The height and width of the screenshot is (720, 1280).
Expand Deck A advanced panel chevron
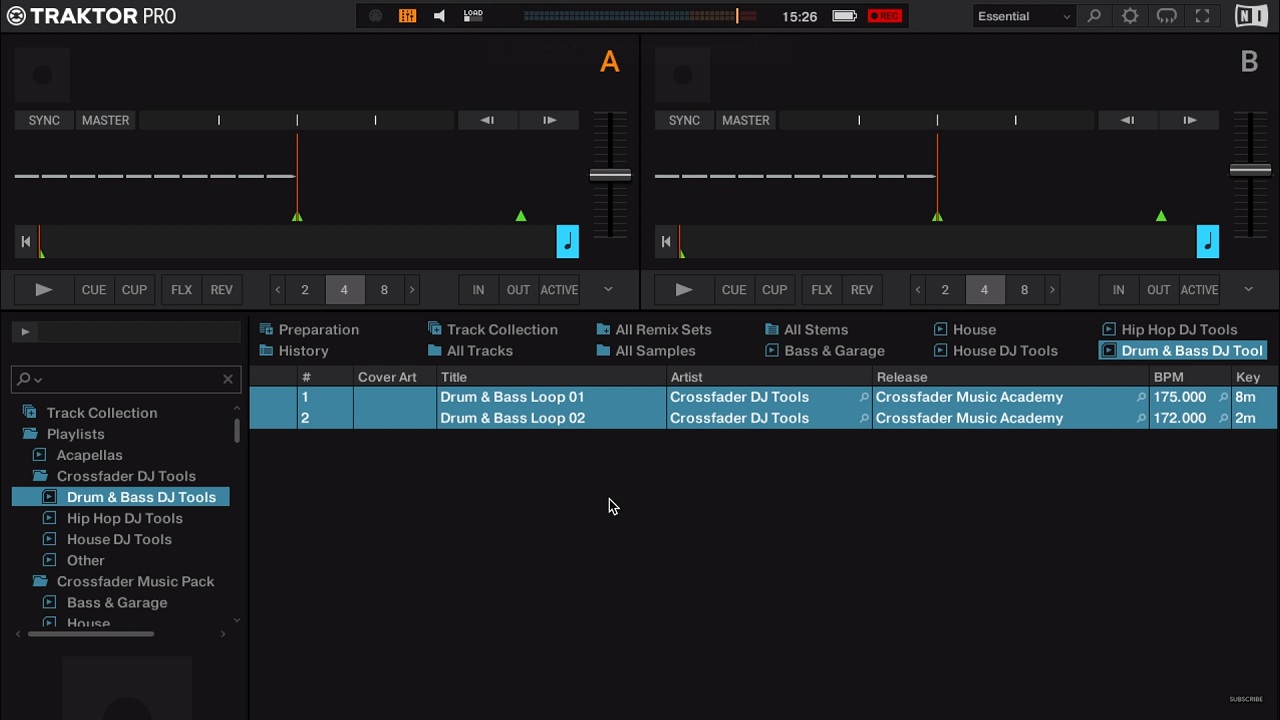[x=608, y=290]
